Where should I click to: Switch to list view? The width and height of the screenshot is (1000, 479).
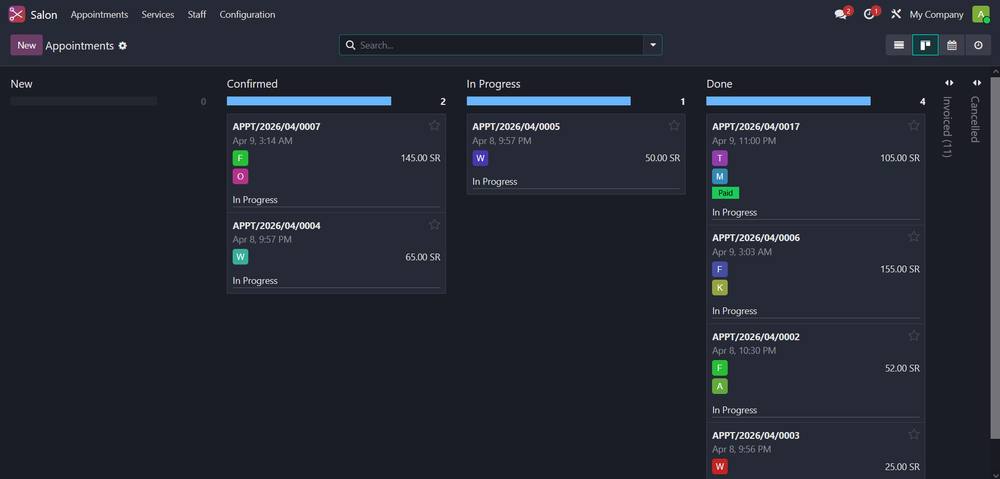pyautogui.click(x=899, y=45)
